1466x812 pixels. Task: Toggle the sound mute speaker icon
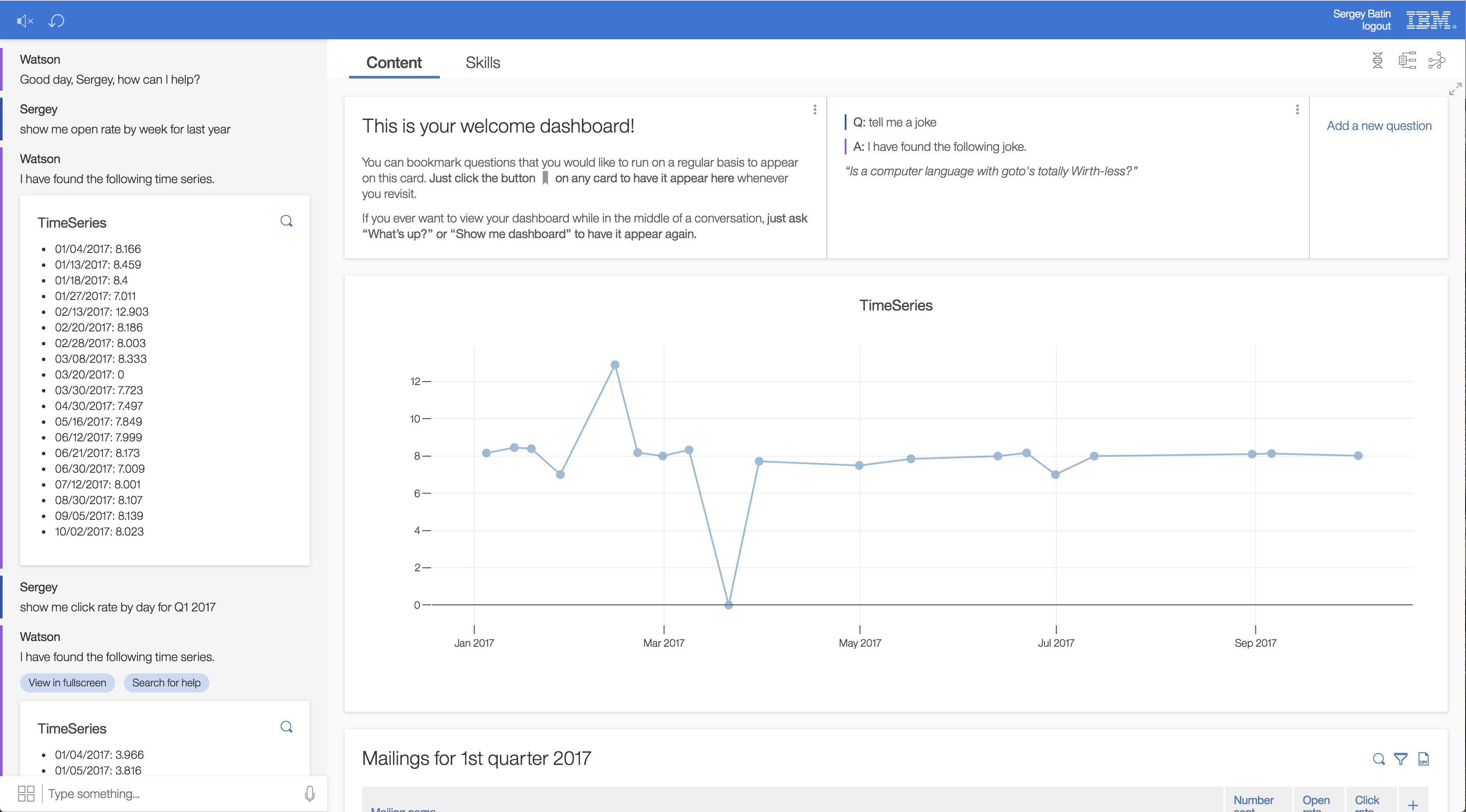click(x=25, y=21)
